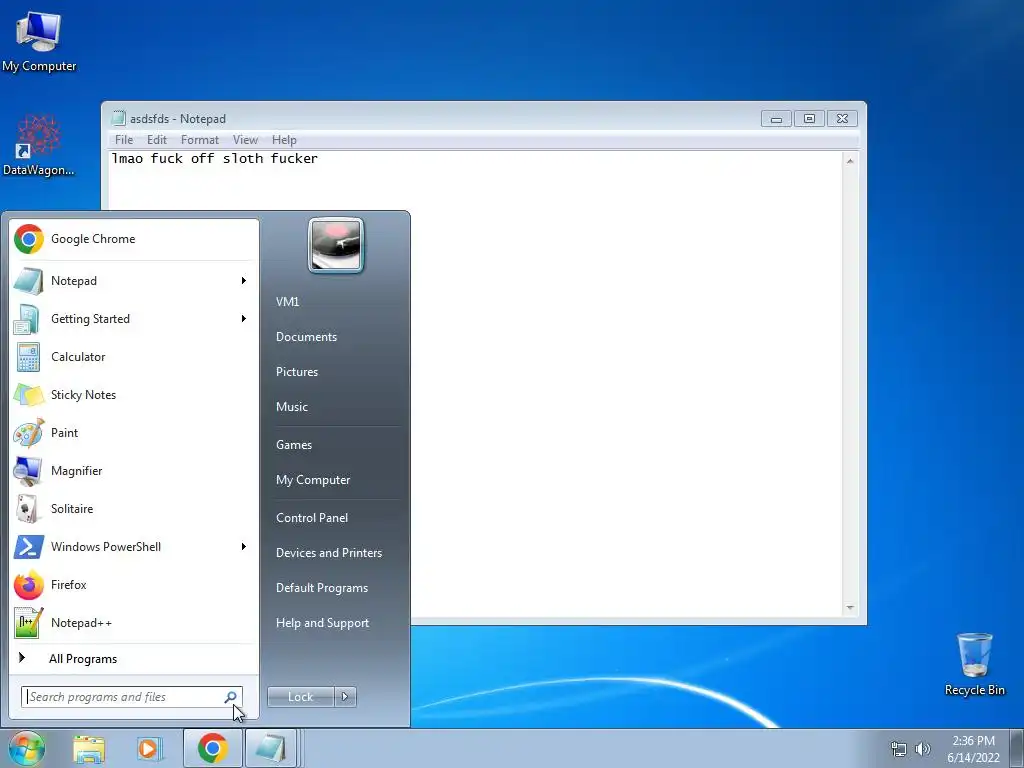
Task: Open File Explorer from taskbar
Action: [89, 748]
